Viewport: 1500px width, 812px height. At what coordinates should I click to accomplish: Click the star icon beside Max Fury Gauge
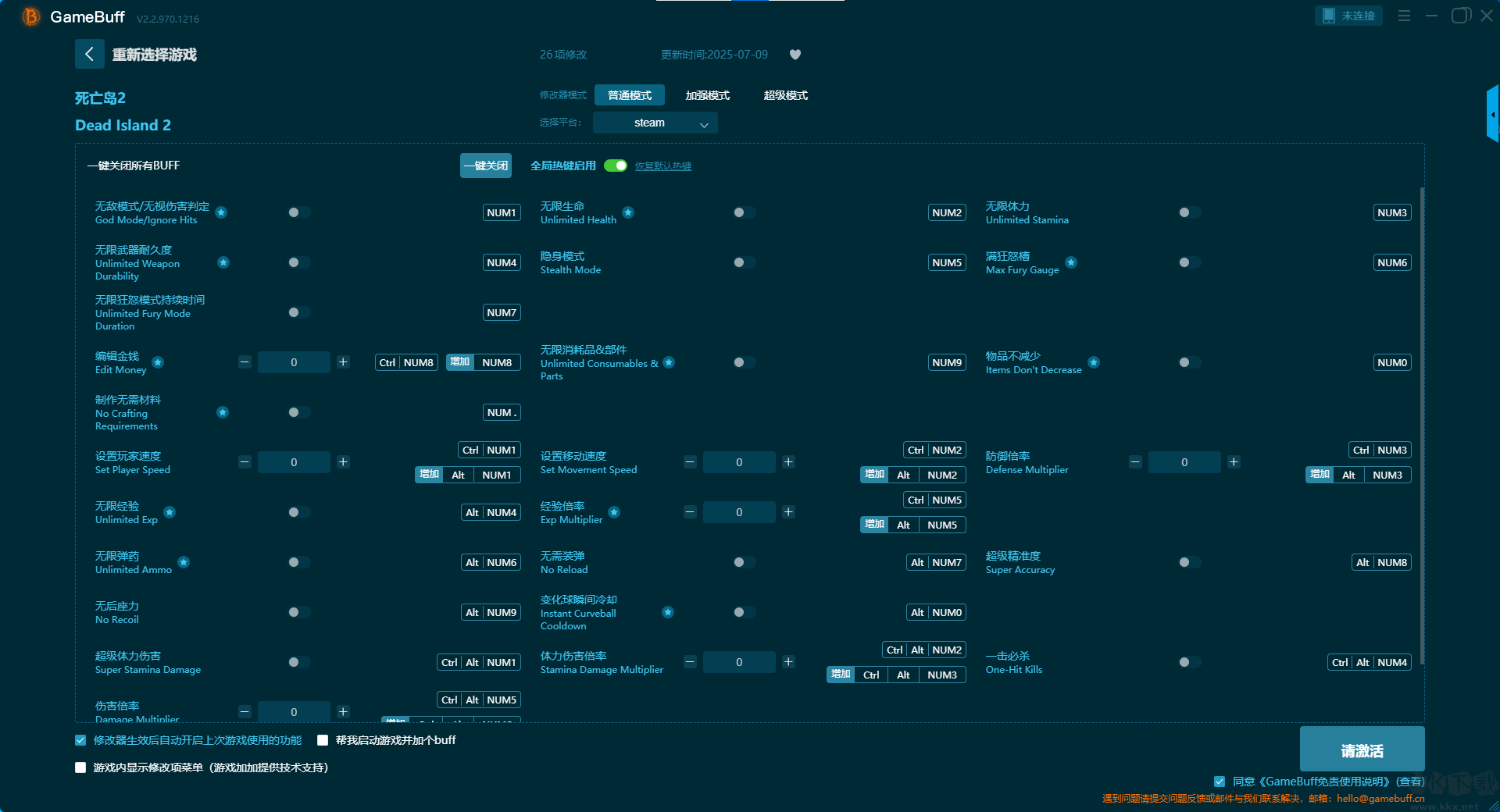pos(1071,262)
